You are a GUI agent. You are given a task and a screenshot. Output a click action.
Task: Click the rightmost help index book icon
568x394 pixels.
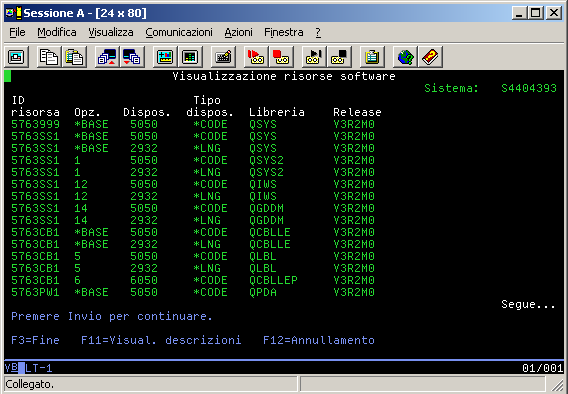(430, 57)
